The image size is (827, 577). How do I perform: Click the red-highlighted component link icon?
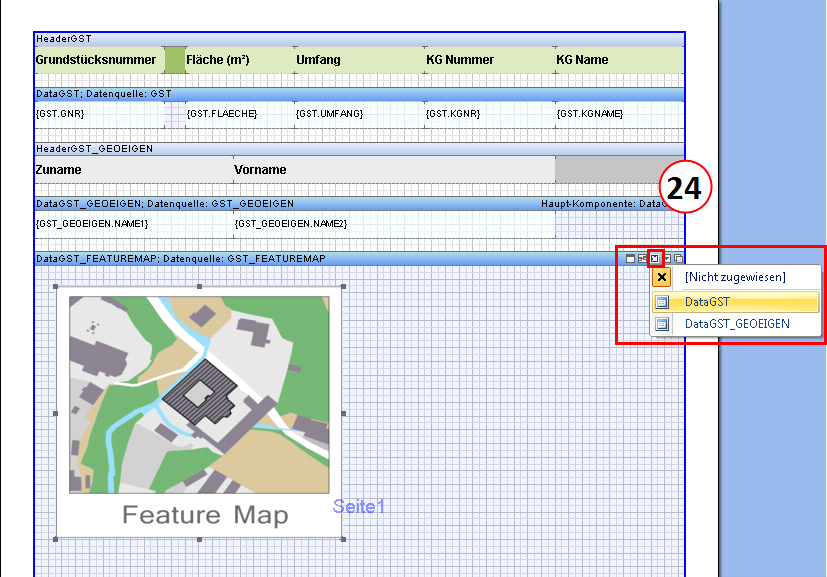(x=655, y=258)
